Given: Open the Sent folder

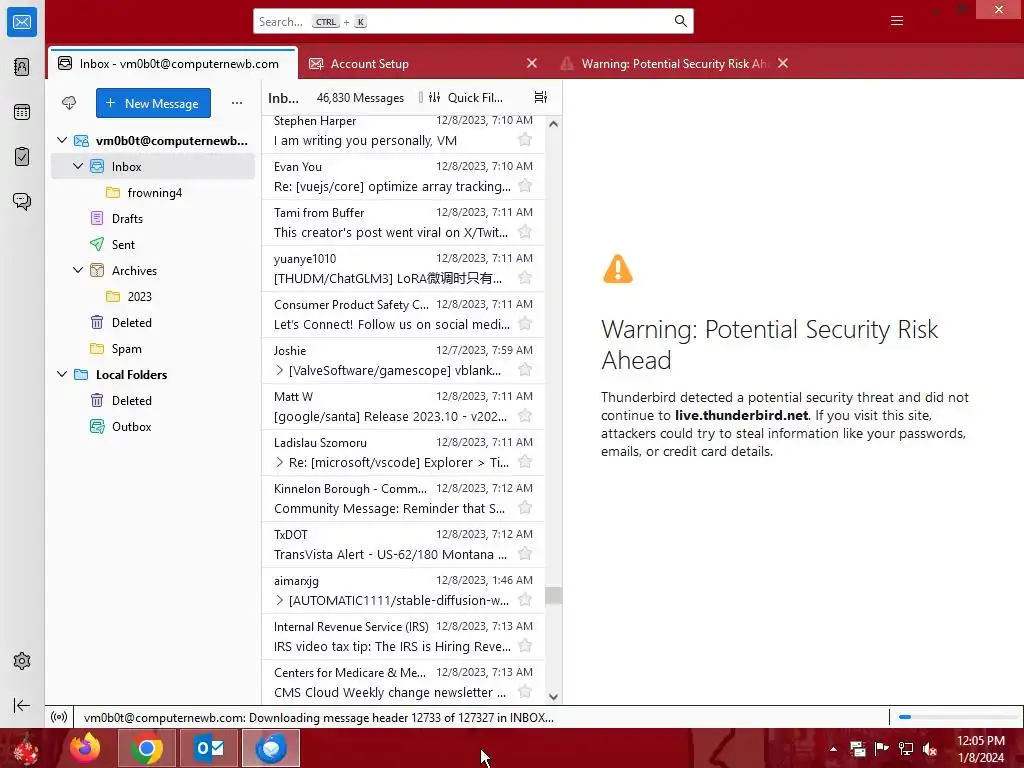Looking at the screenshot, I should tap(153, 244).
